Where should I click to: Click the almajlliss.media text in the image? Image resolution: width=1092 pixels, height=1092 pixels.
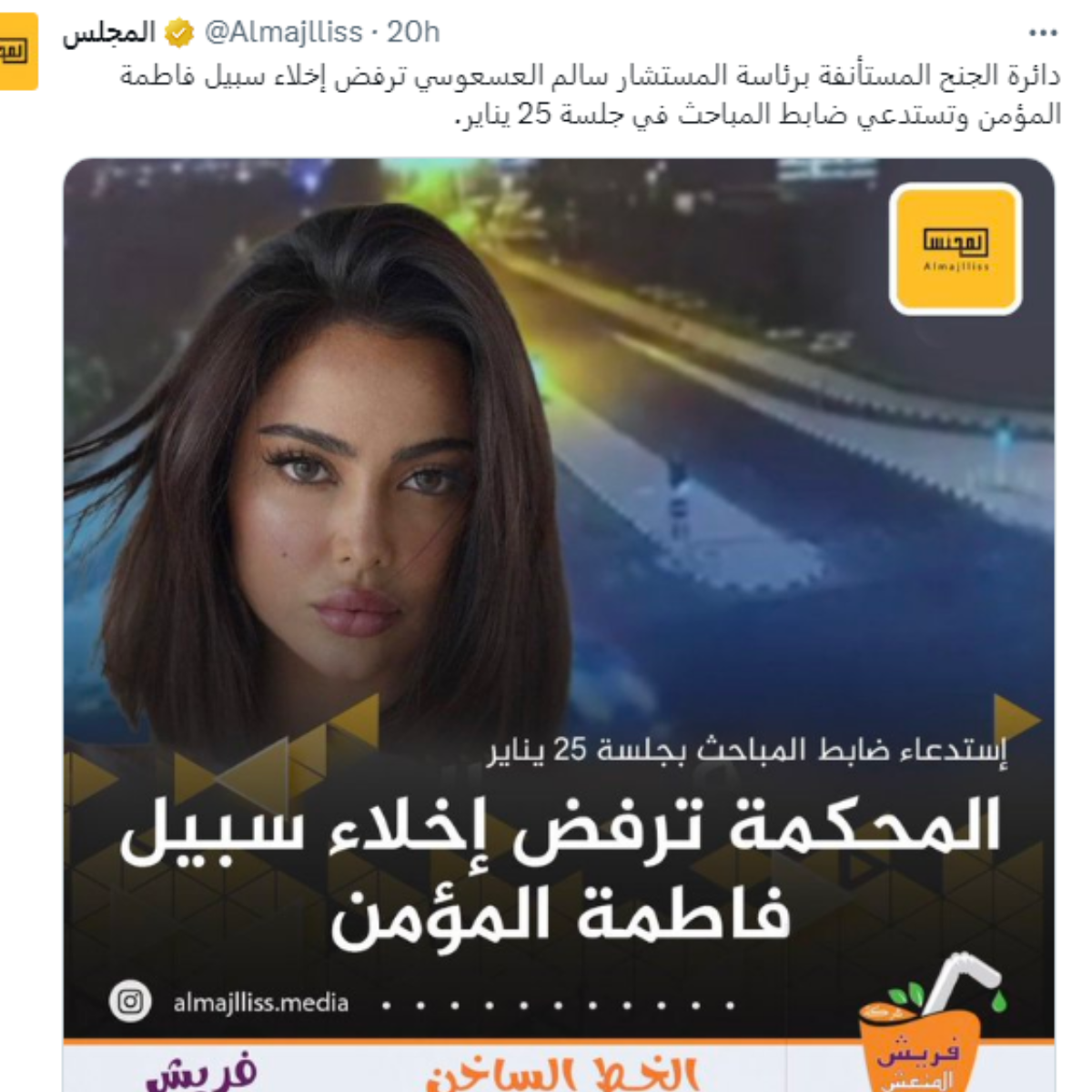click(261, 1003)
